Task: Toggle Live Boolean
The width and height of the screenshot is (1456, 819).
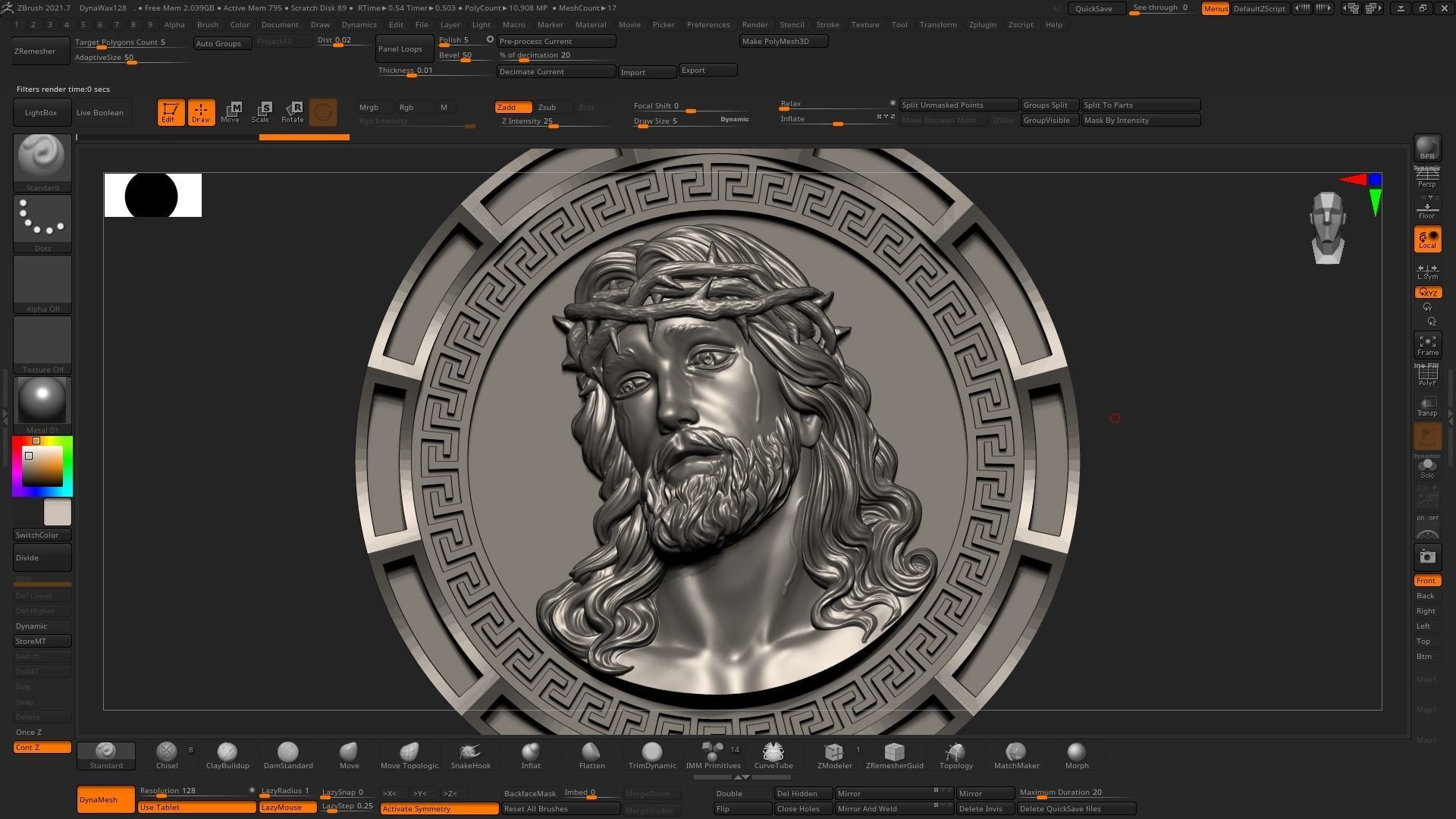Action: pos(100,112)
